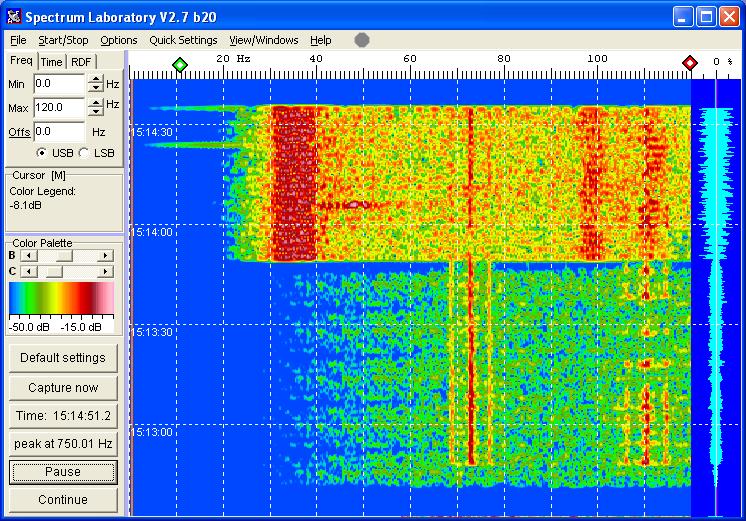Click the green diamond frequency marker
The width and height of the screenshot is (746, 521).
[180, 64]
